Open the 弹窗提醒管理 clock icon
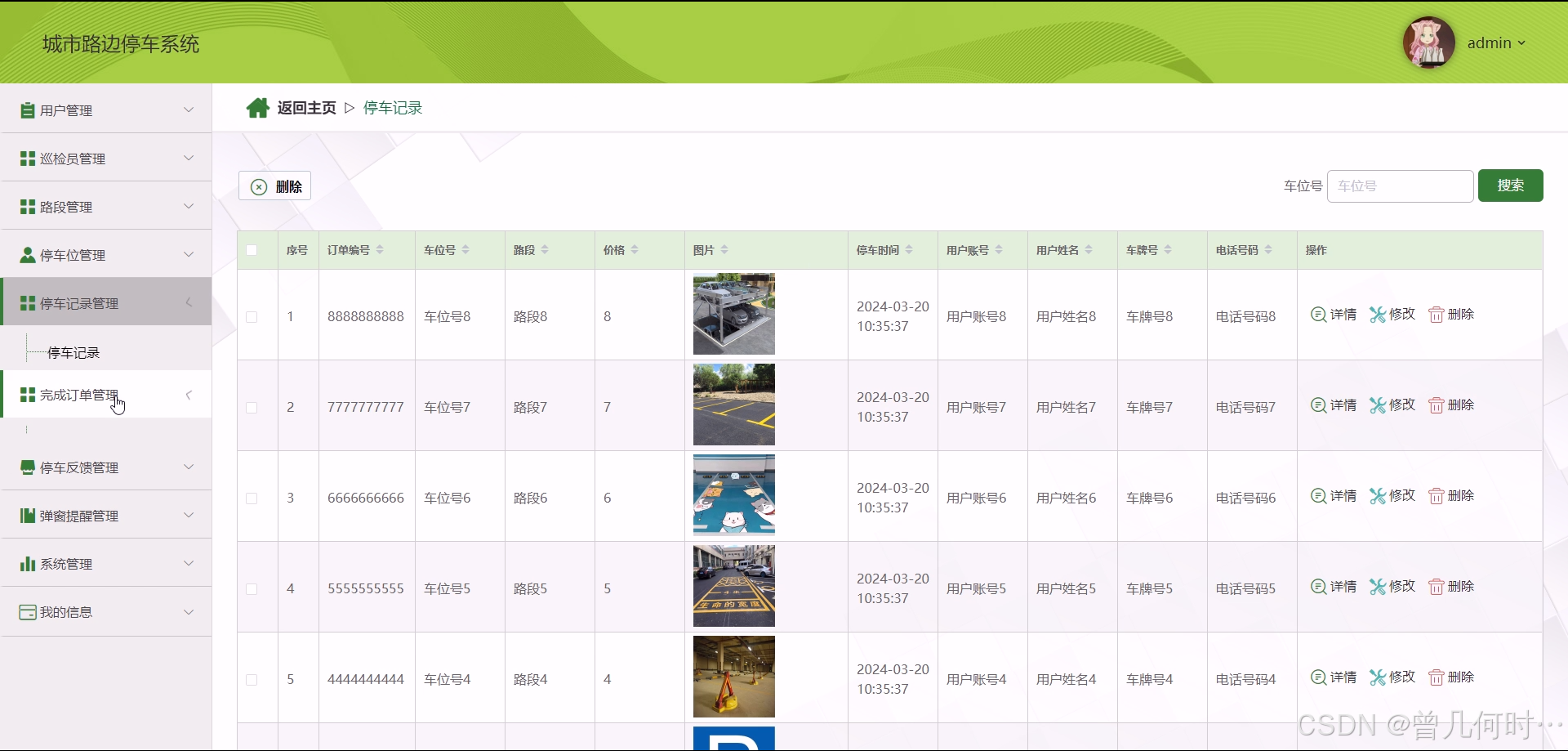This screenshot has width=1568, height=751. pos(26,515)
